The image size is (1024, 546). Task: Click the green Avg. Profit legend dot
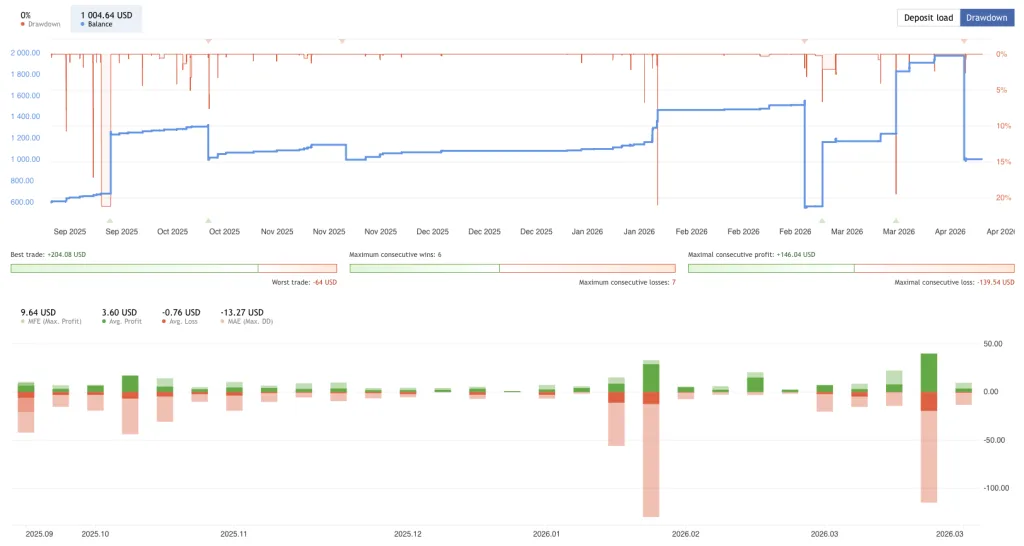[105, 324]
